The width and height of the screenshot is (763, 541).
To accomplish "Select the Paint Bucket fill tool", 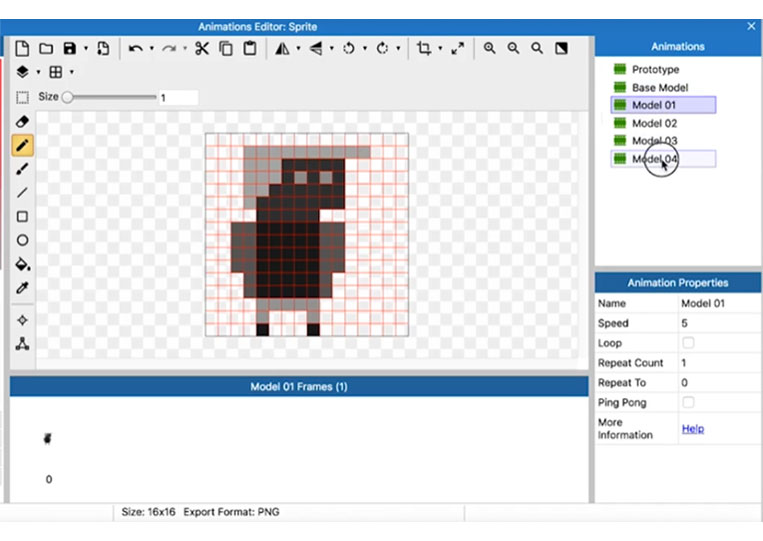I will [22, 264].
